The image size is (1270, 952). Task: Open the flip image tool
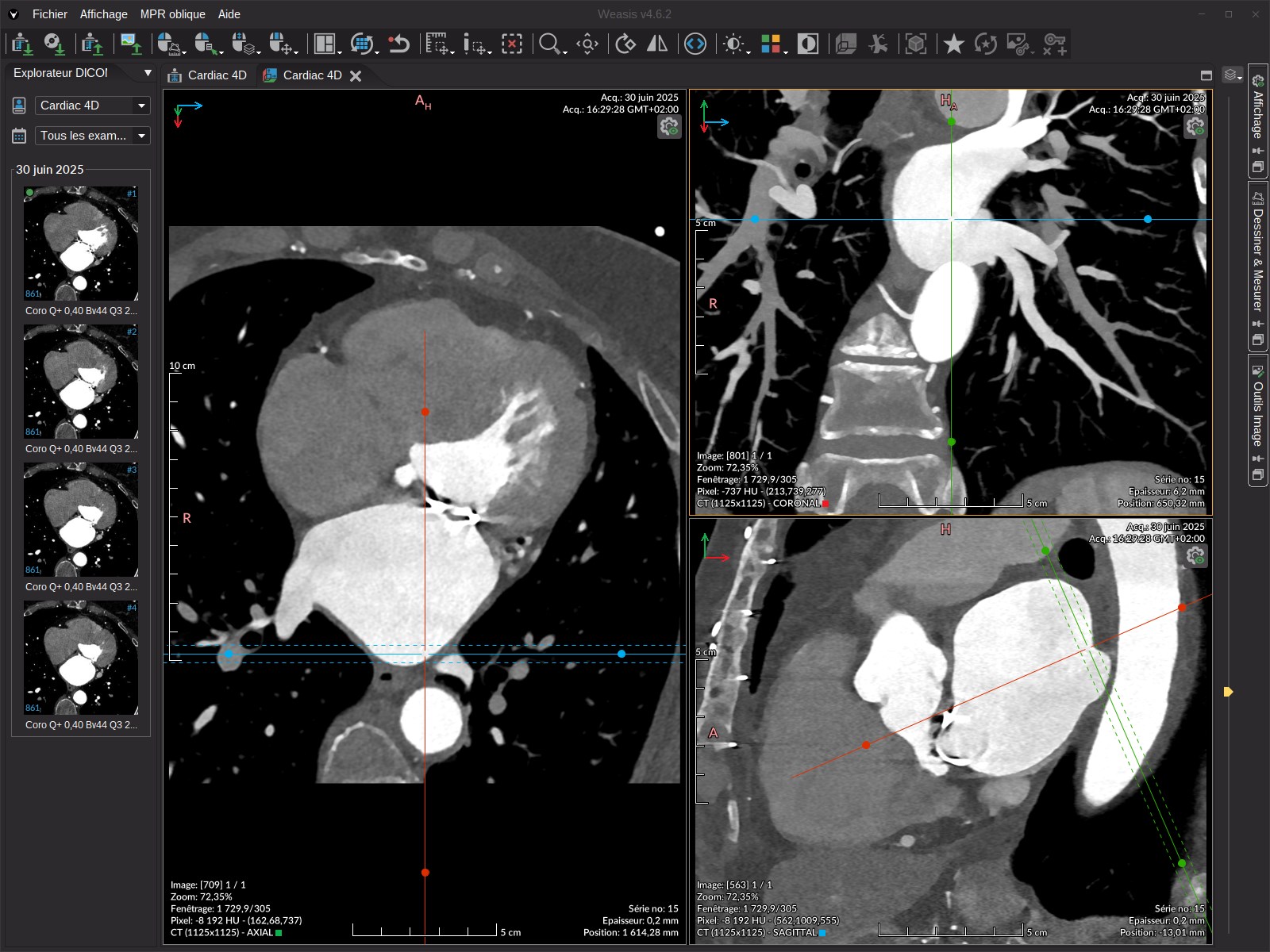656,44
